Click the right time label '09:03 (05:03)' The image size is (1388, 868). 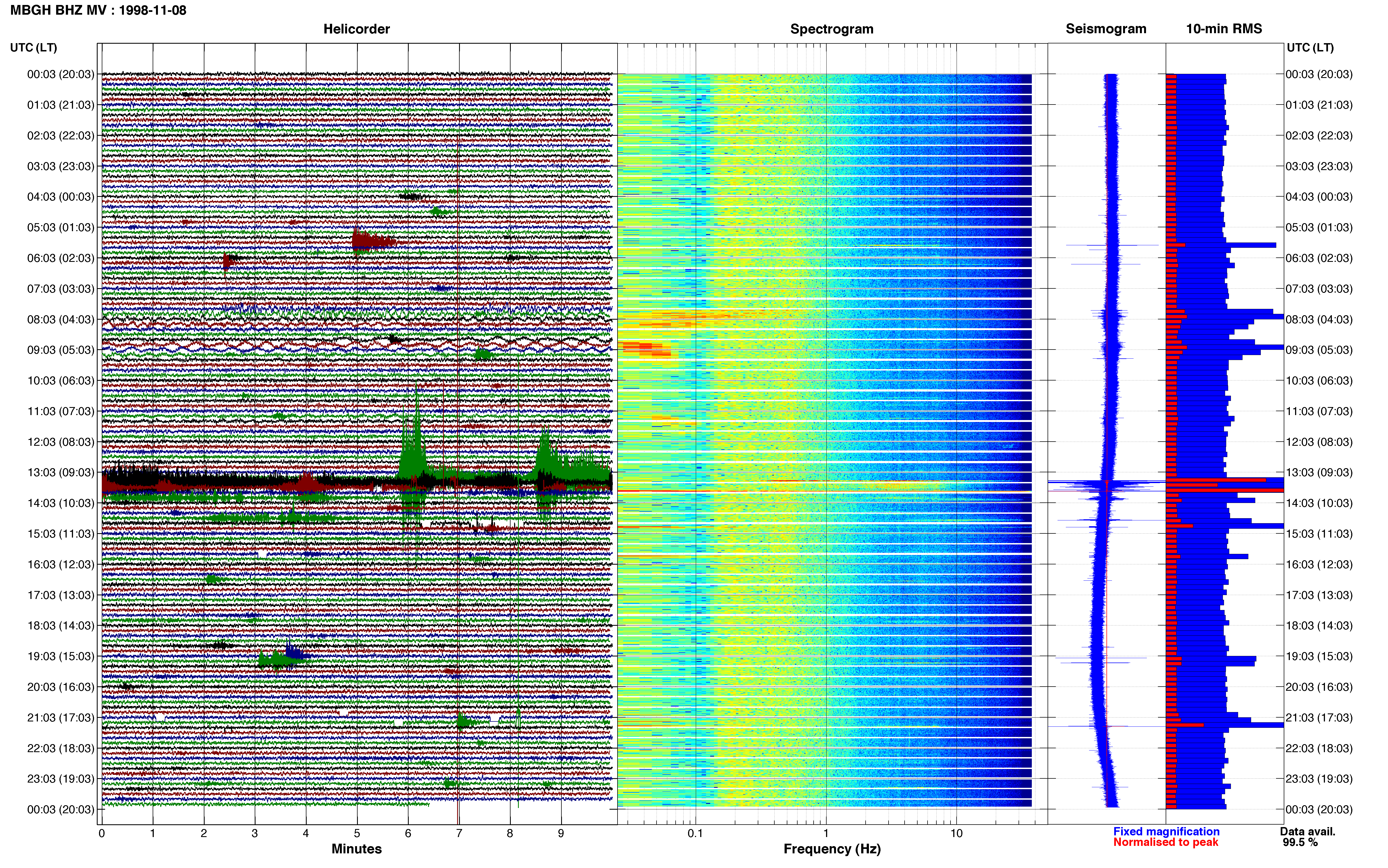[x=1319, y=350]
